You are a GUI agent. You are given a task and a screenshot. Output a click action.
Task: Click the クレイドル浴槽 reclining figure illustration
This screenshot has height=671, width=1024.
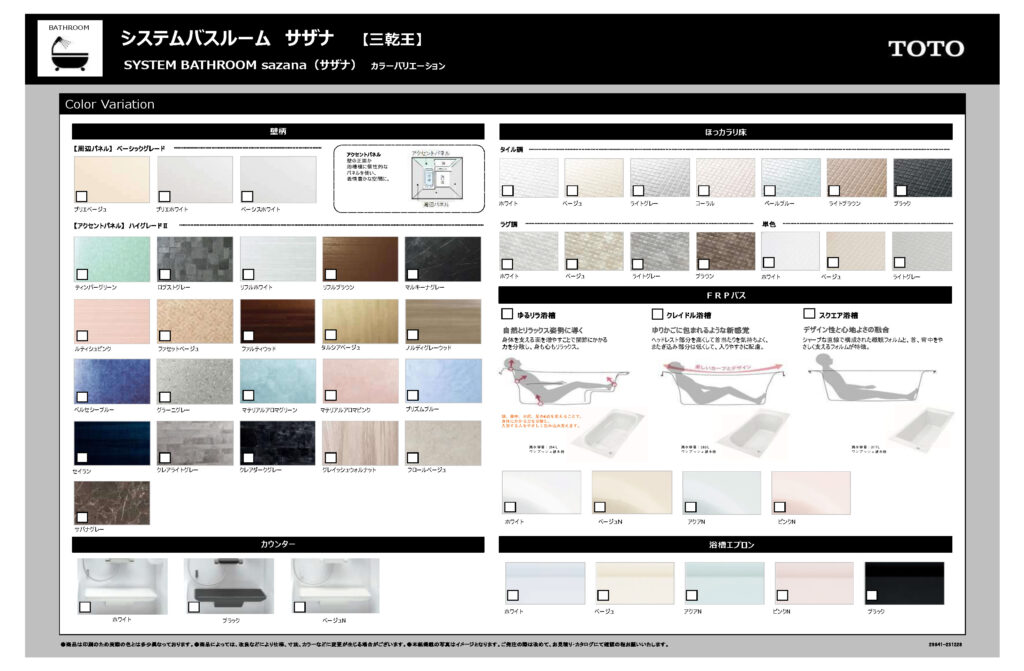(x=722, y=384)
